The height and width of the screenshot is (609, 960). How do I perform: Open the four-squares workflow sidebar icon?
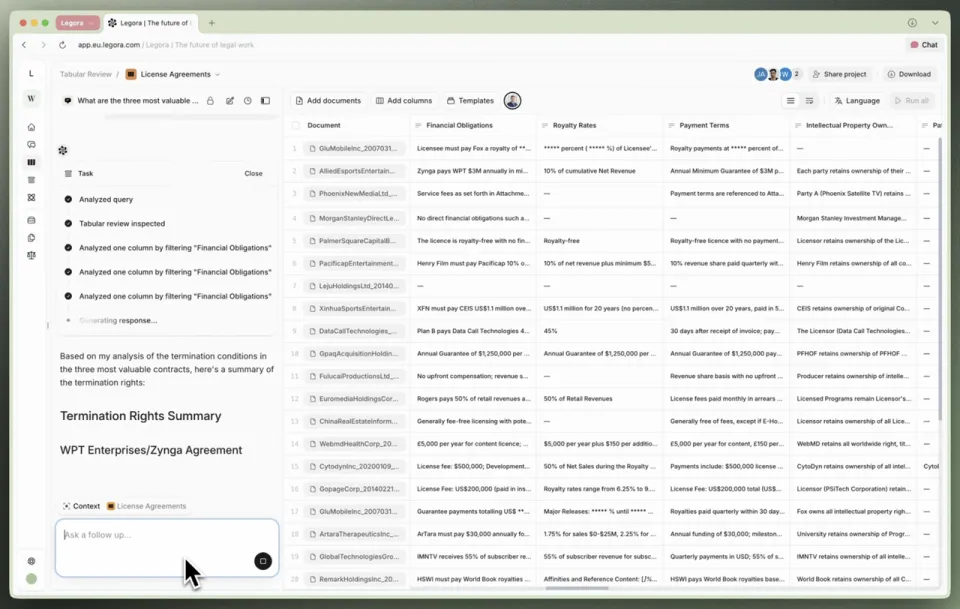click(x=31, y=198)
